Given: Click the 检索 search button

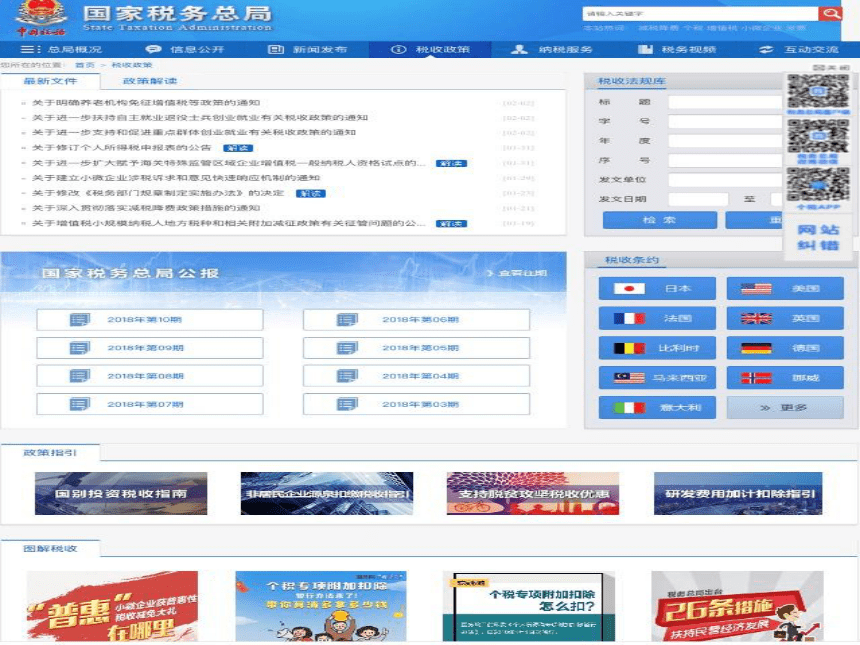Looking at the screenshot, I should (x=660, y=220).
